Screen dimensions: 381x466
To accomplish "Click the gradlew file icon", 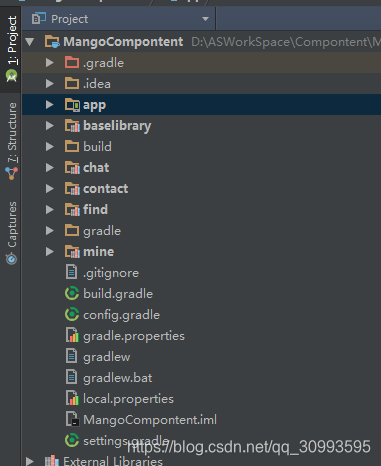I will [72, 356].
